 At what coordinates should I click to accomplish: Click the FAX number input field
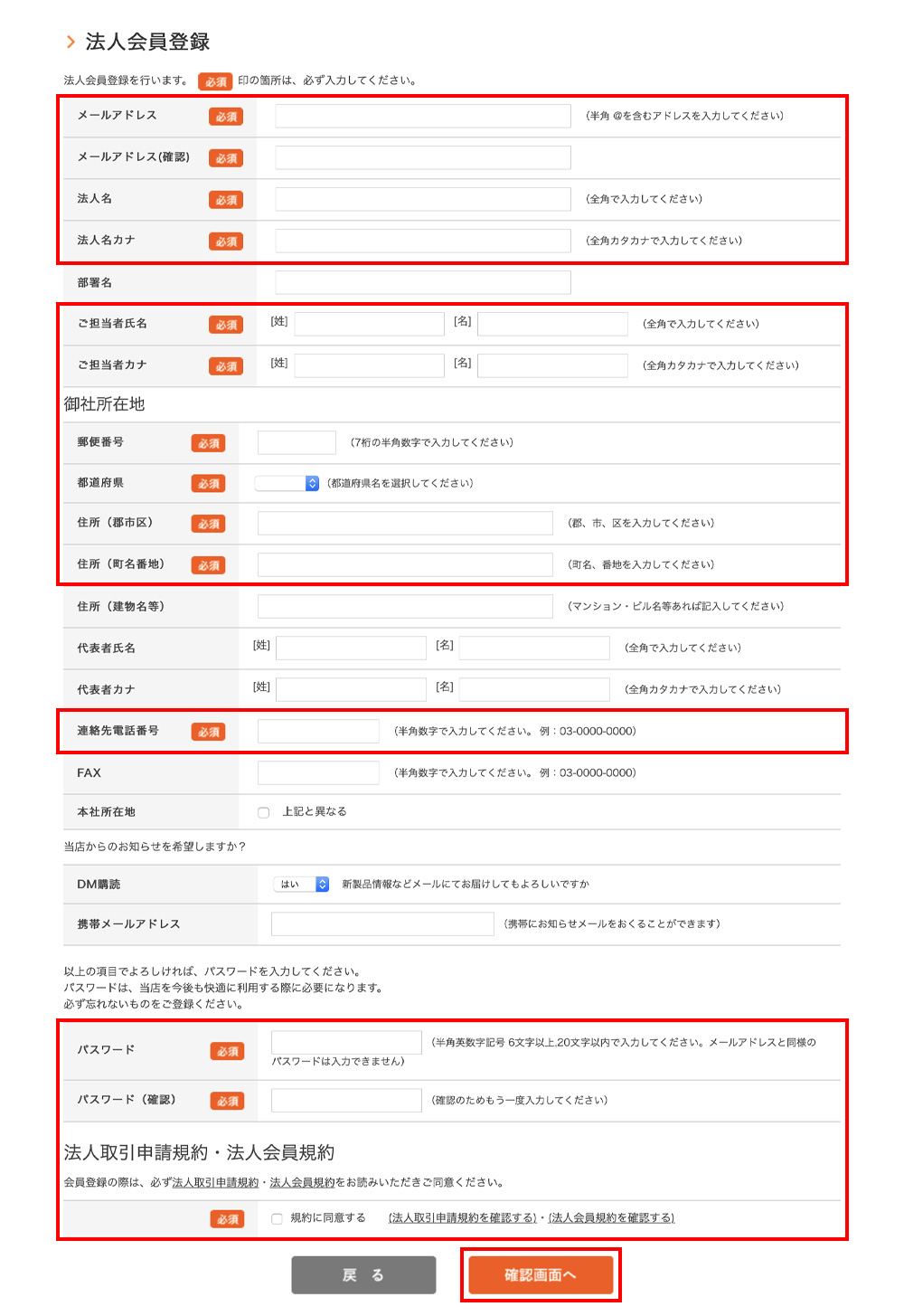(318, 772)
